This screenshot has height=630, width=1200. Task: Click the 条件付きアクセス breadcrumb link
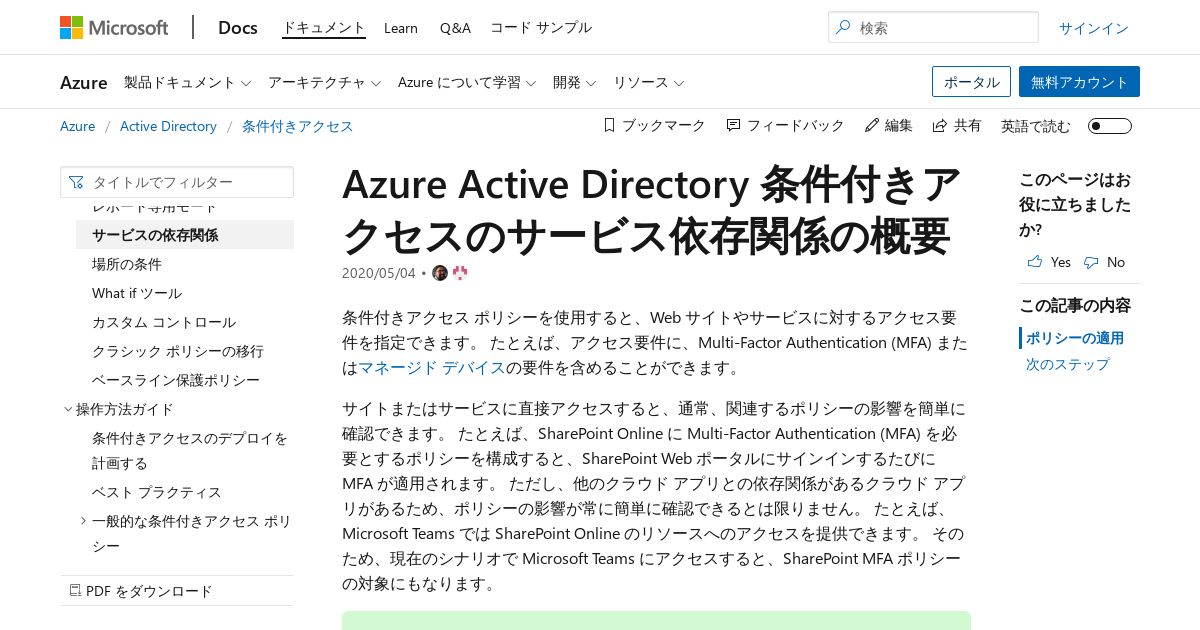(298, 126)
